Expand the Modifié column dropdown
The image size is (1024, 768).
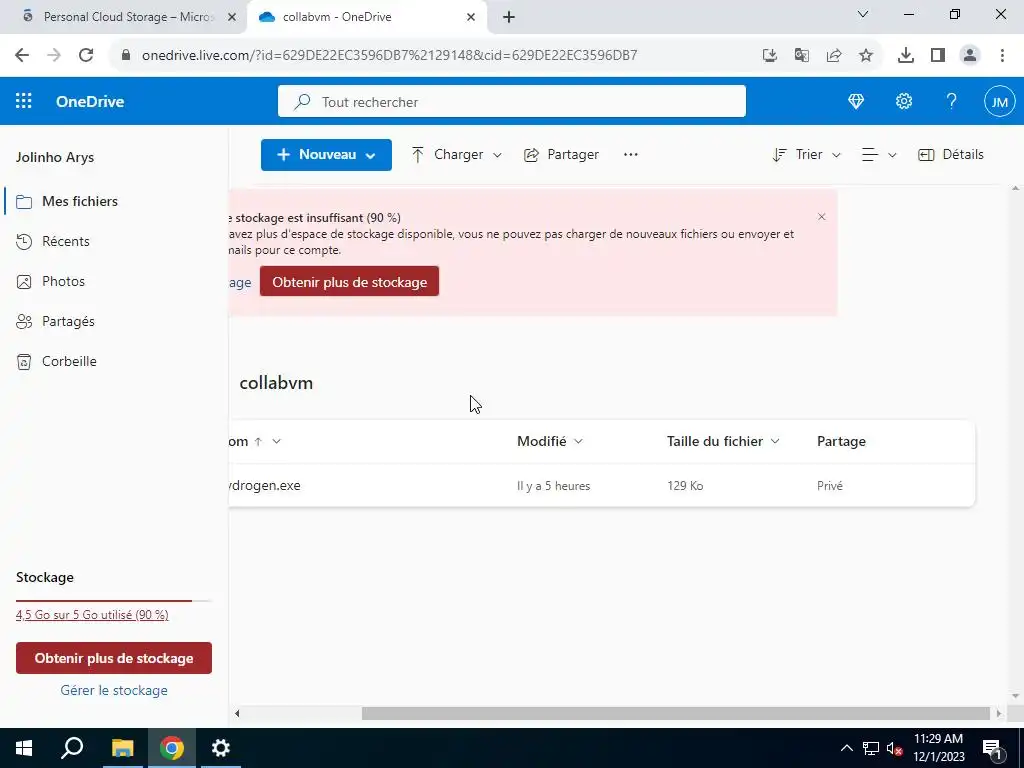point(578,441)
